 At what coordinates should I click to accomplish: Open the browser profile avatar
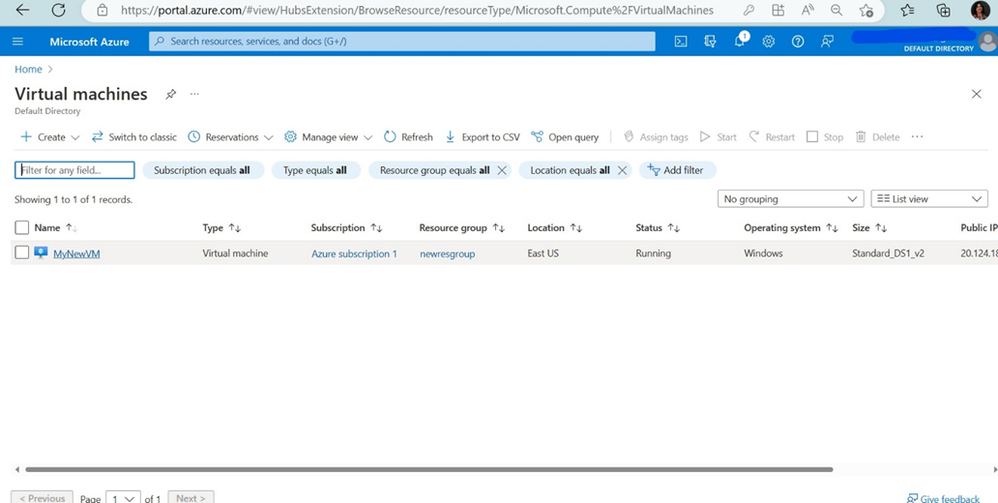980,10
